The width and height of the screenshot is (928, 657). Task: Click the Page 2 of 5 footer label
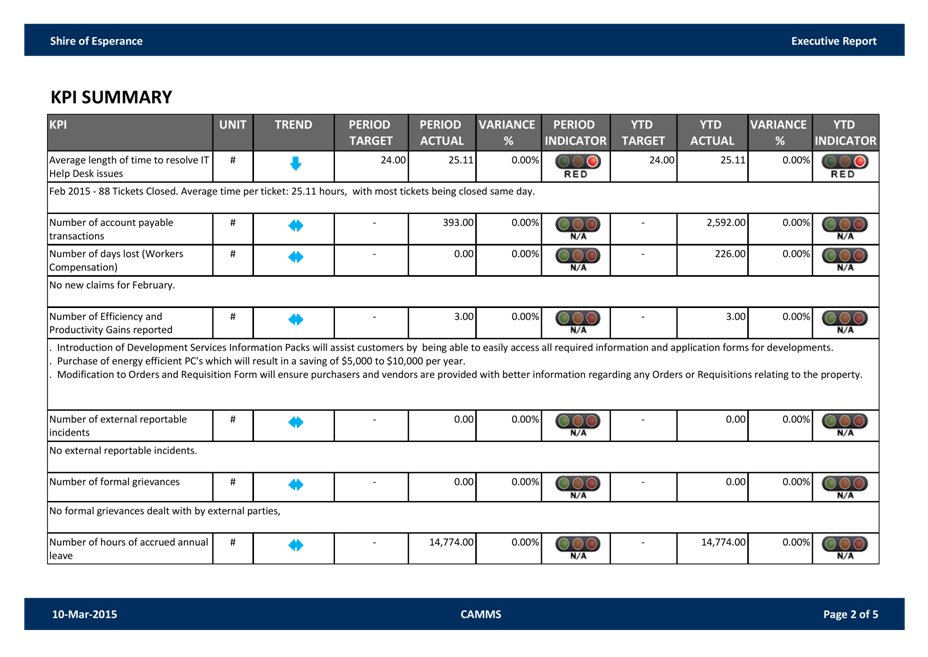pos(850,614)
